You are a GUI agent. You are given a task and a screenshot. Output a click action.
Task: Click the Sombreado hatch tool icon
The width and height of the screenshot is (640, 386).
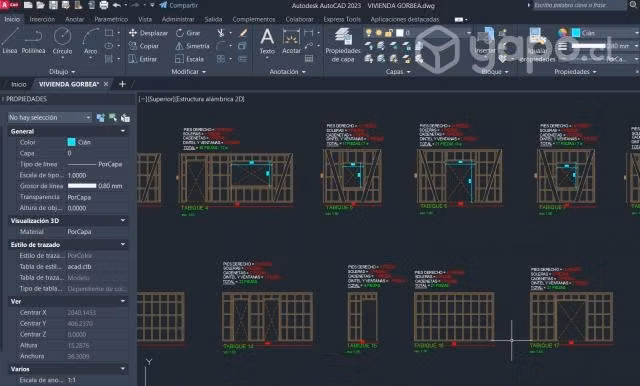pos(109,59)
